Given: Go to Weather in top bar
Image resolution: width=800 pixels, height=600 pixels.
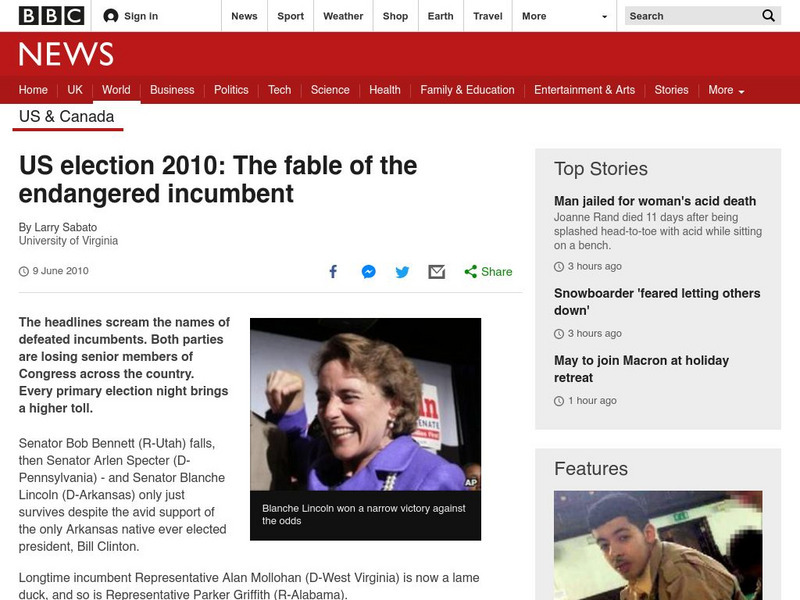Looking at the screenshot, I should pyautogui.click(x=343, y=16).
